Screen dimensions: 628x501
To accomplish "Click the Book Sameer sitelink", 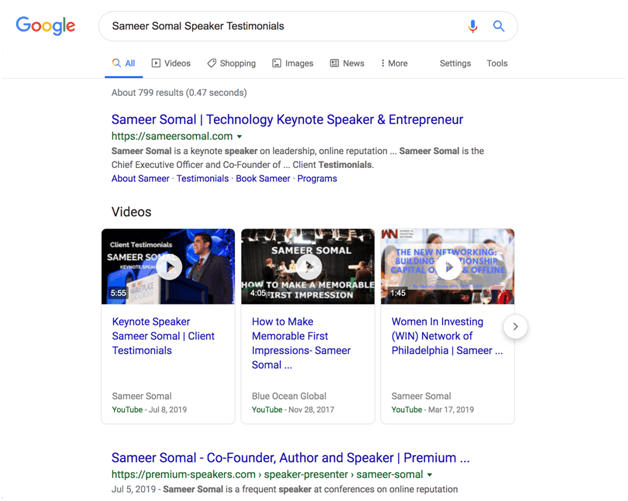I will (263, 179).
